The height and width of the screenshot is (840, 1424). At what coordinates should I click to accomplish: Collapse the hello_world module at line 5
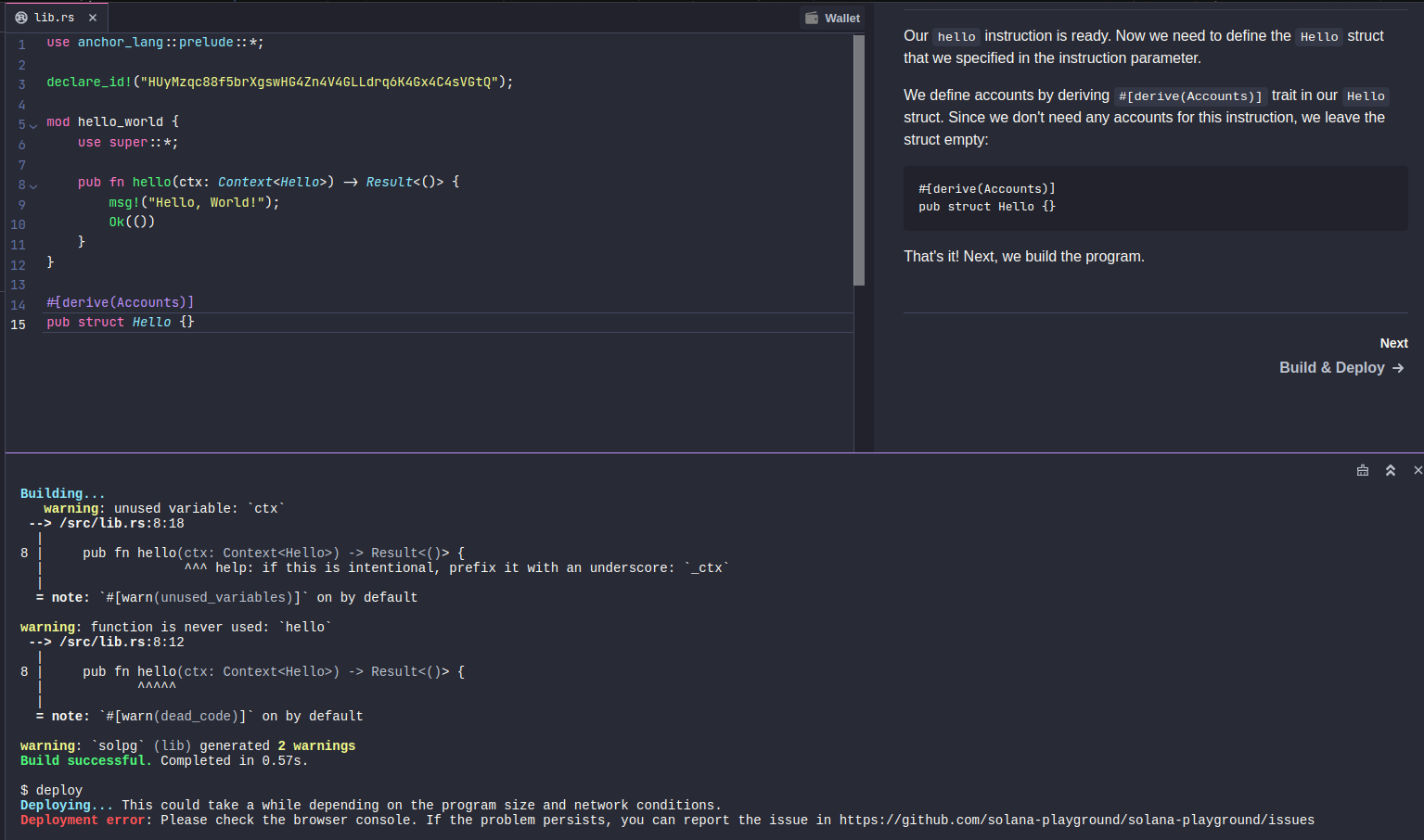[32, 121]
